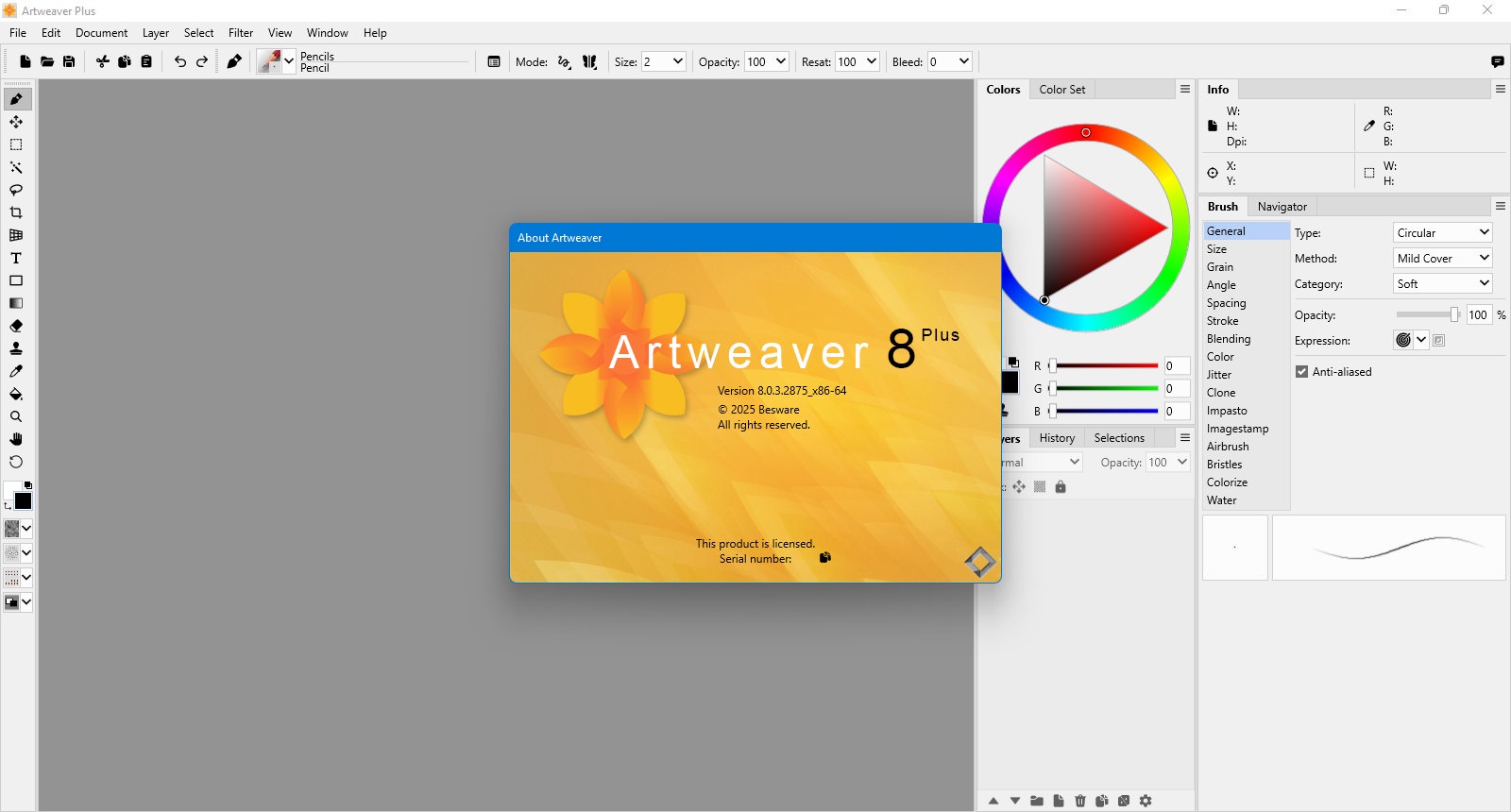Select the Text tool
Viewport: 1511px width, 812px height.
(x=16, y=258)
